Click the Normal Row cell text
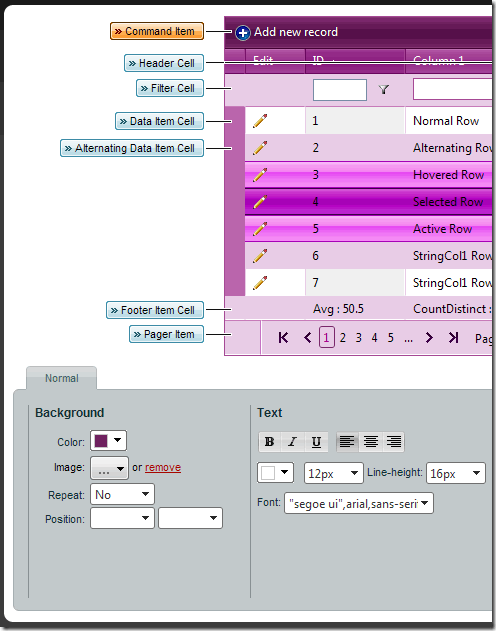The height and width of the screenshot is (631, 496). [x=446, y=121]
